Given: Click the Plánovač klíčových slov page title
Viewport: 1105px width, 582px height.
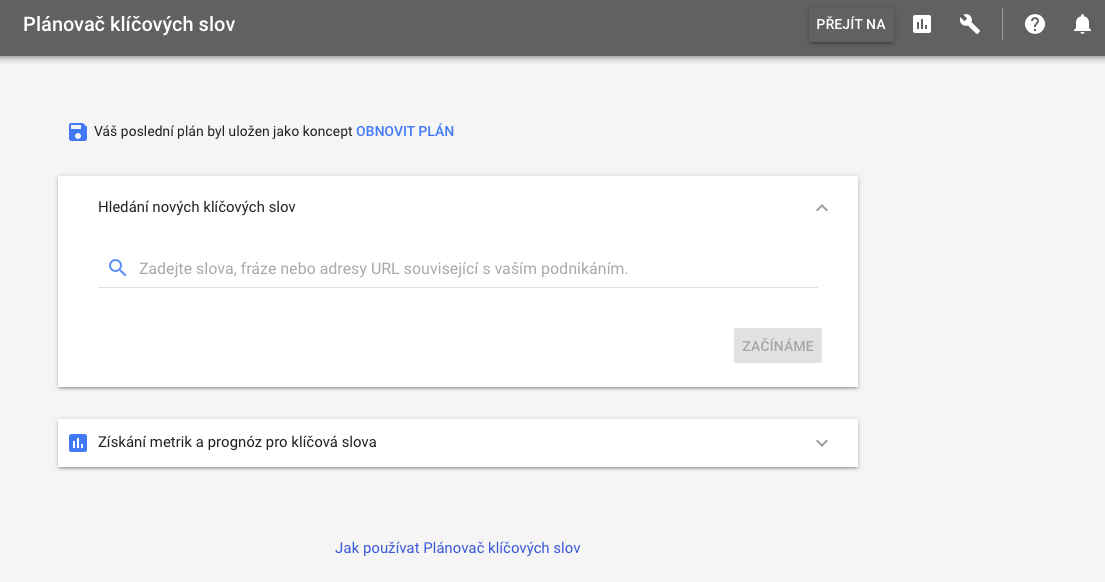Looking at the screenshot, I should click(129, 24).
